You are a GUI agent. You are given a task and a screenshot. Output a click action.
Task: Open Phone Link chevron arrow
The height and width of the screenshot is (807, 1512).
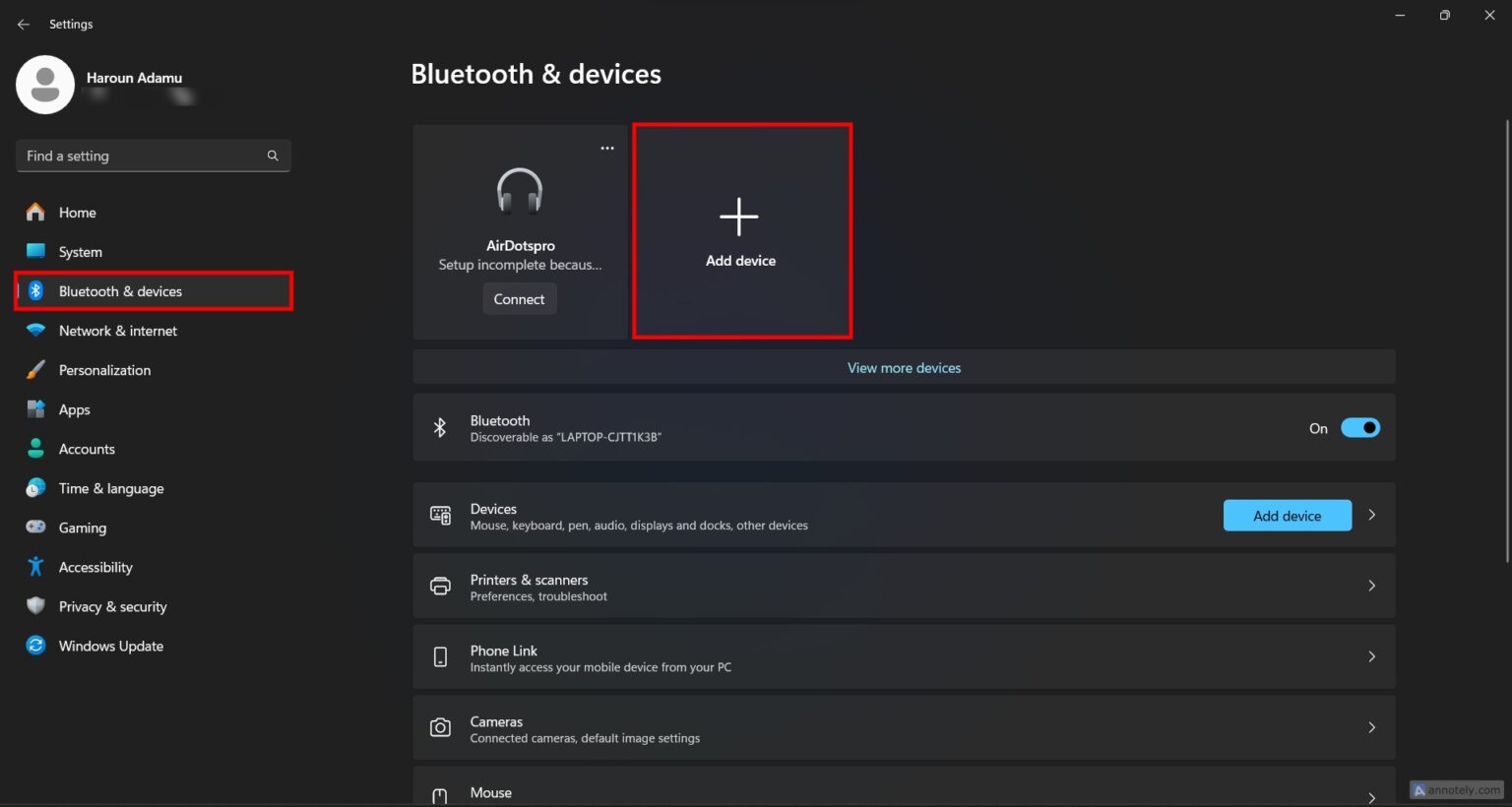coord(1371,657)
